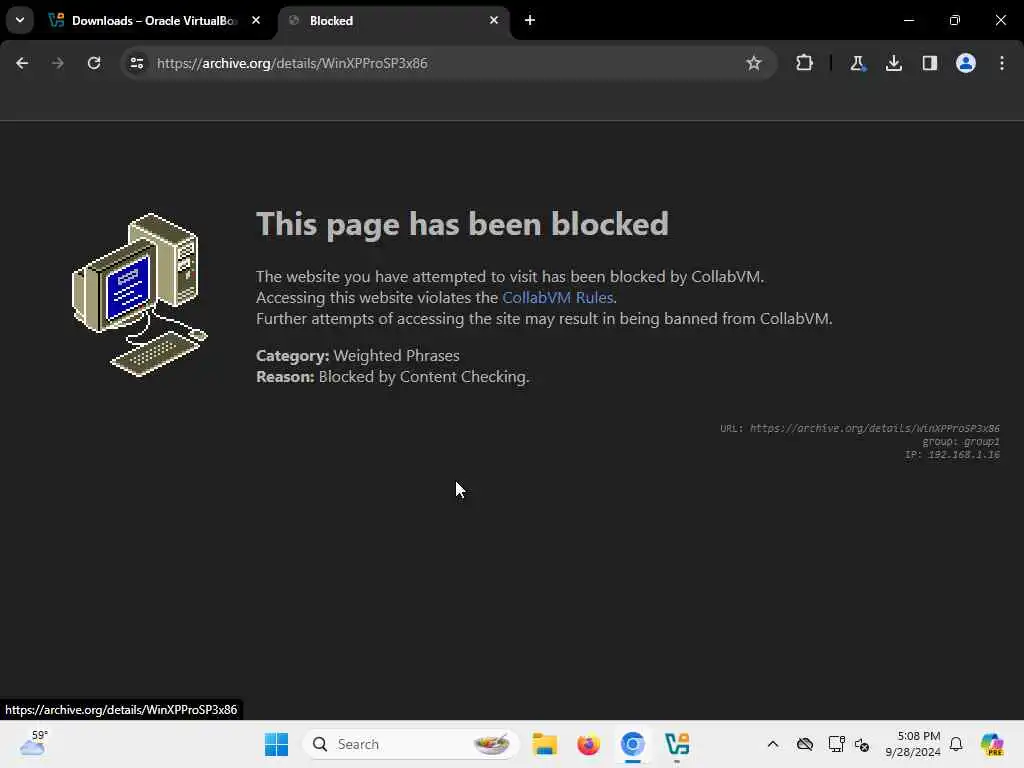
Task: Open the notifications bell icon
Action: (956, 744)
